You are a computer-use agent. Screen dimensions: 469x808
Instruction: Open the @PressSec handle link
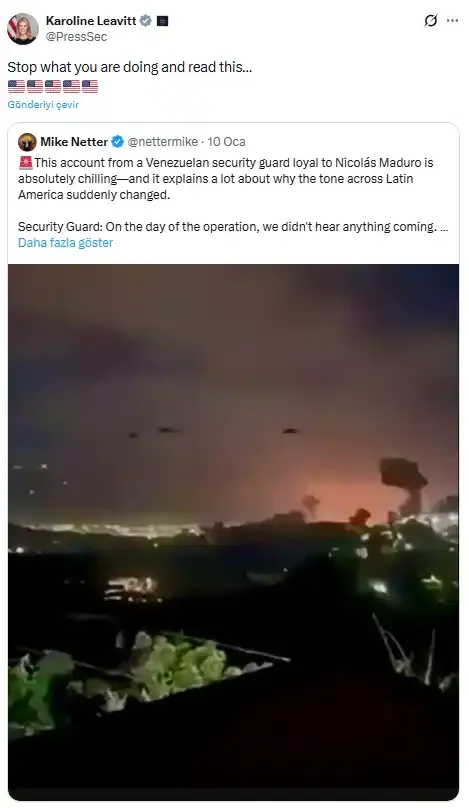click(76, 37)
